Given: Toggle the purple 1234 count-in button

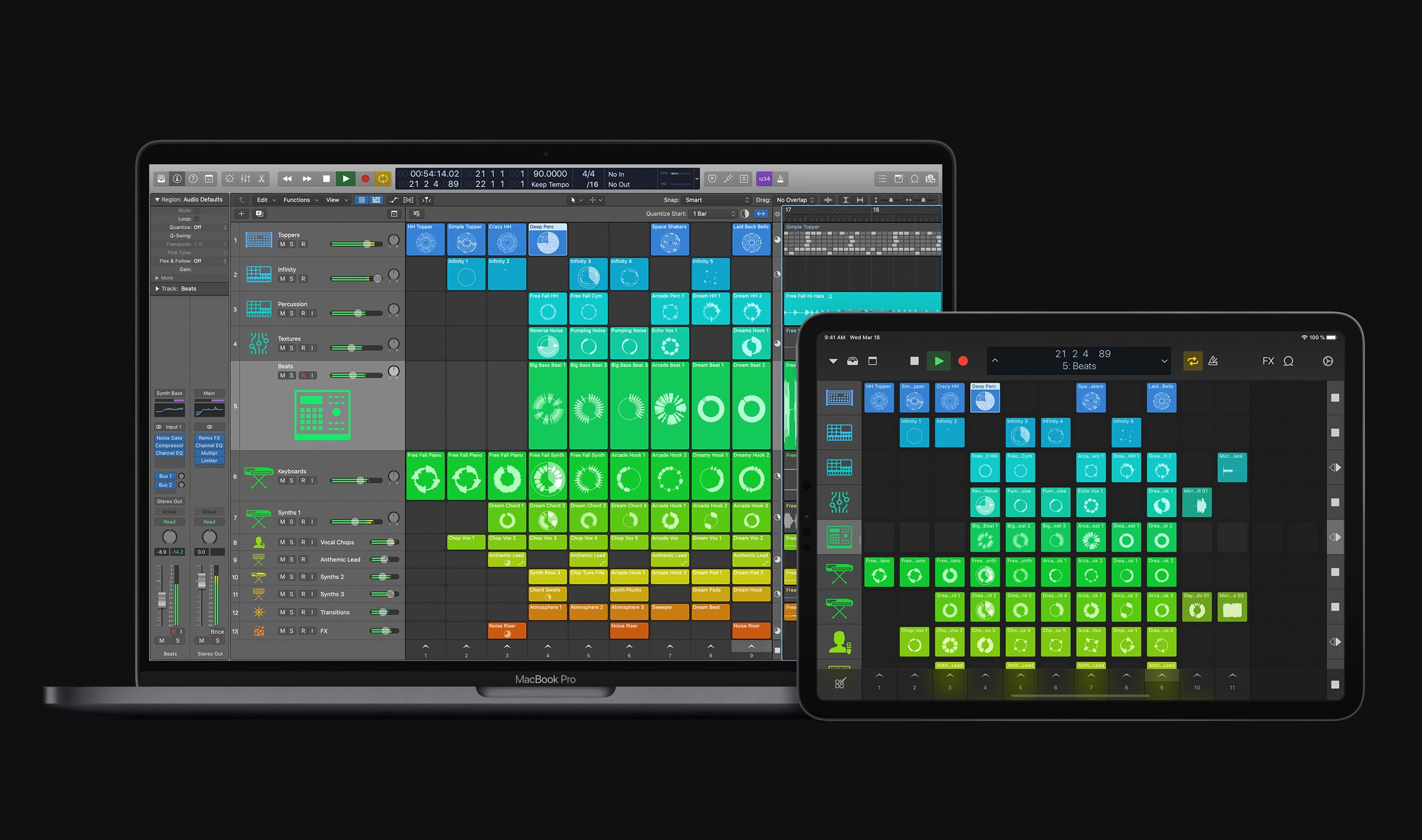Looking at the screenshot, I should tap(764, 179).
